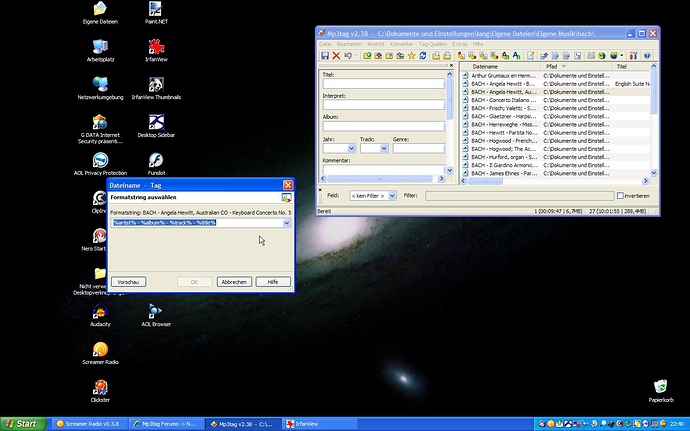
Task: Open the Feld 'kein Filter' dropdown
Action: 392,195
